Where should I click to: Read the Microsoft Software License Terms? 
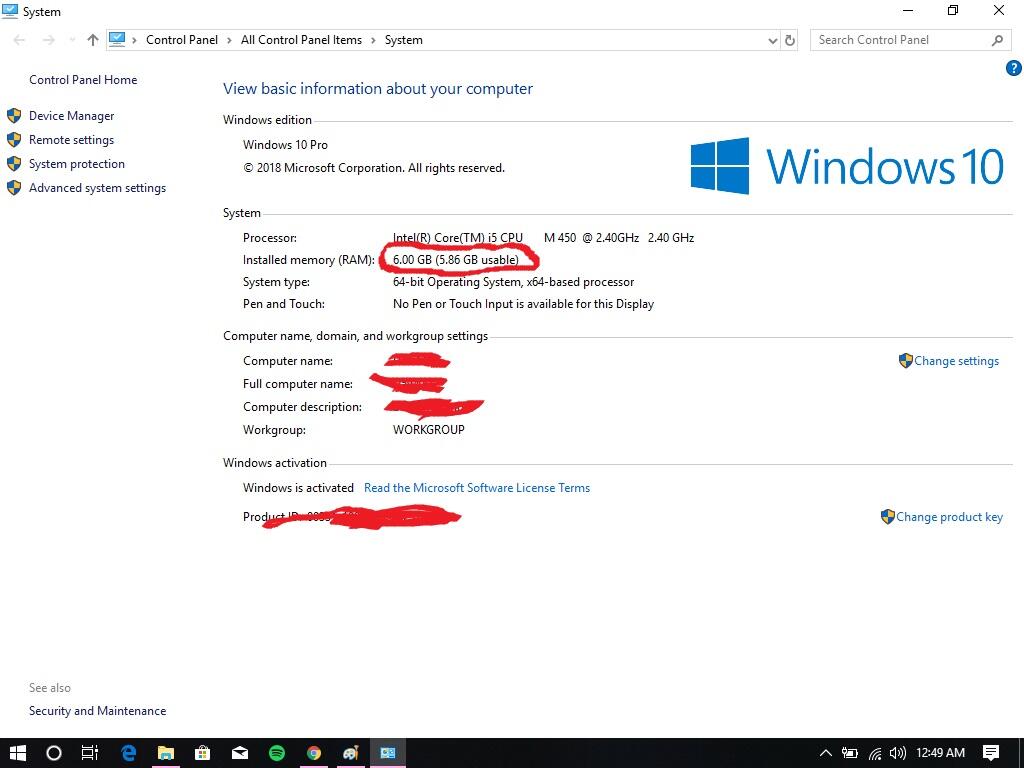click(x=477, y=488)
